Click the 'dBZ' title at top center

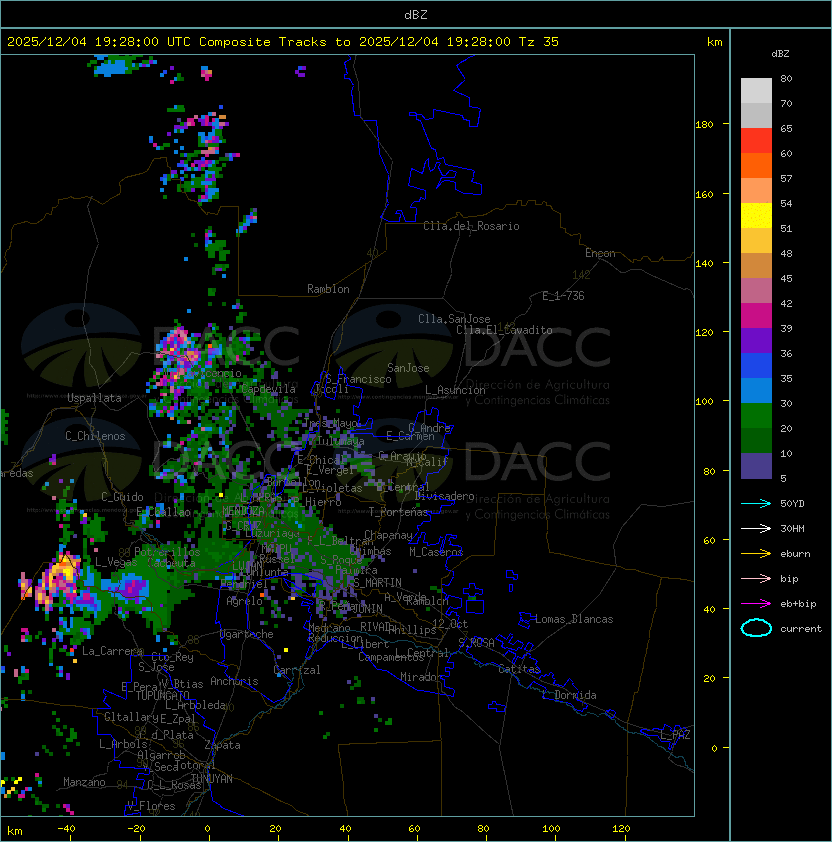pyautogui.click(x=416, y=15)
